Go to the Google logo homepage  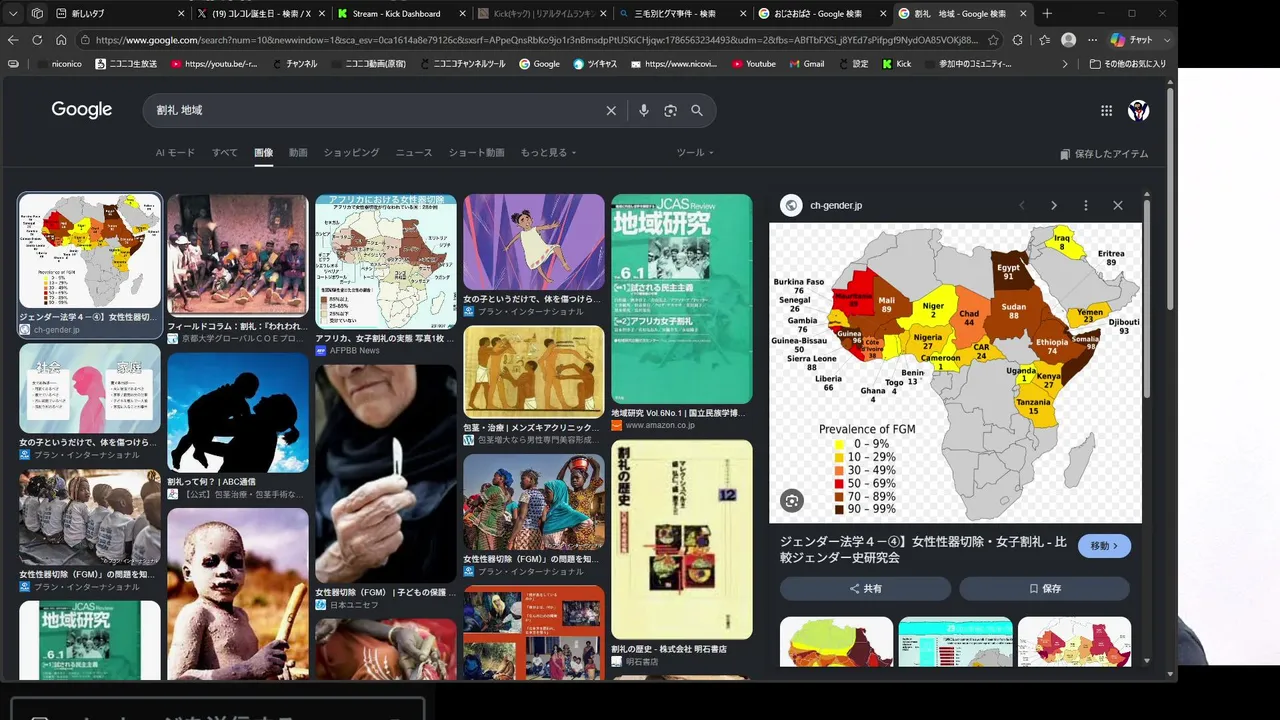click(x=82, y=110)
